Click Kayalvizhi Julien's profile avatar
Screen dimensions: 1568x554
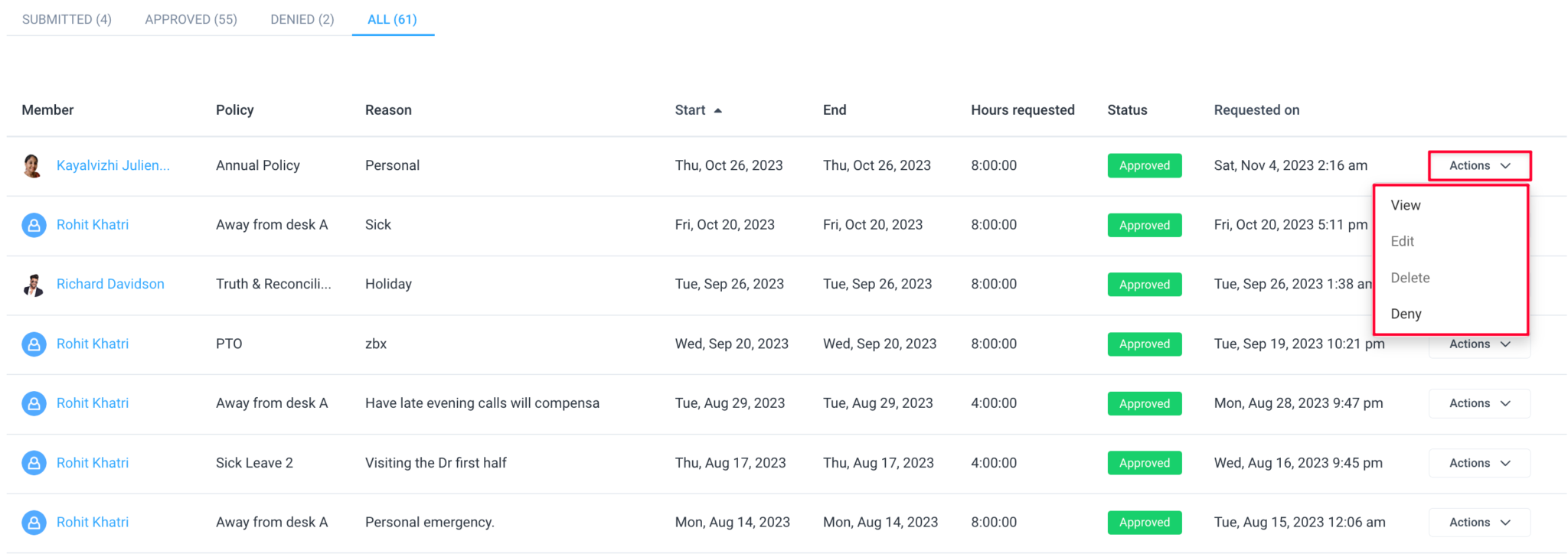click(32, 165)
